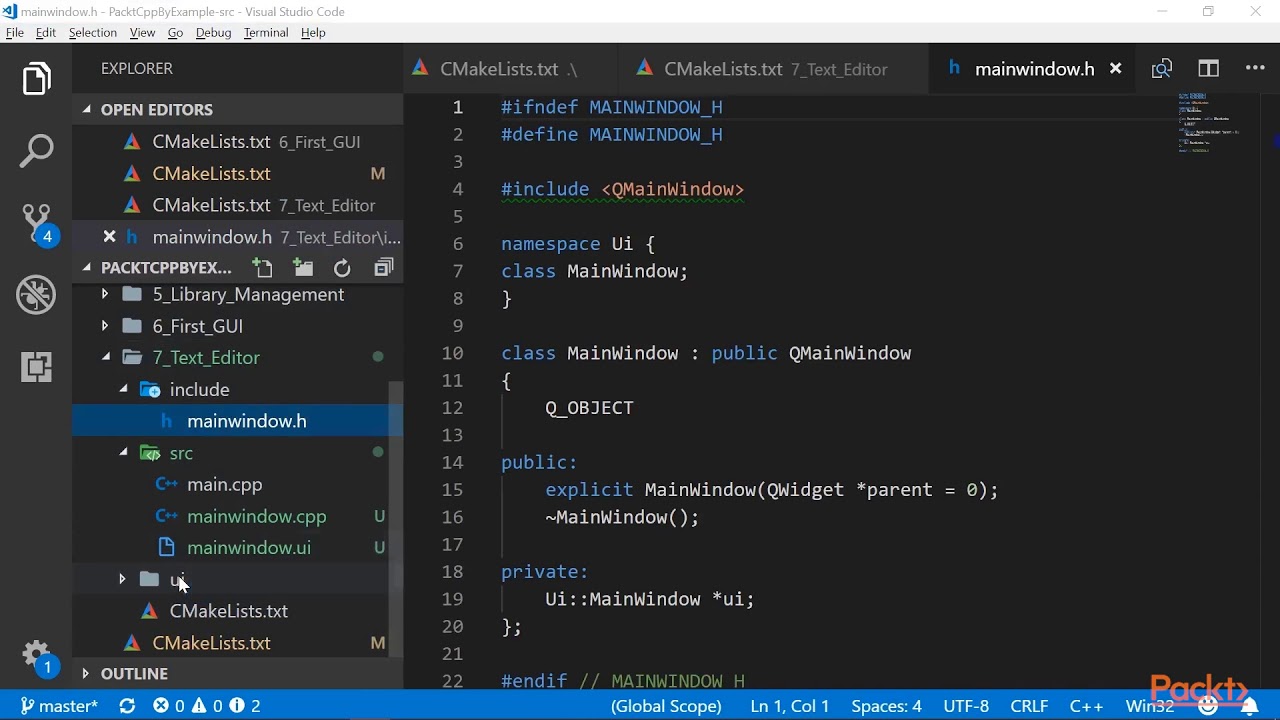Collapse the include folder
Image resolution: width=1280 pixels, height=720 pixels.
[123, 389]
